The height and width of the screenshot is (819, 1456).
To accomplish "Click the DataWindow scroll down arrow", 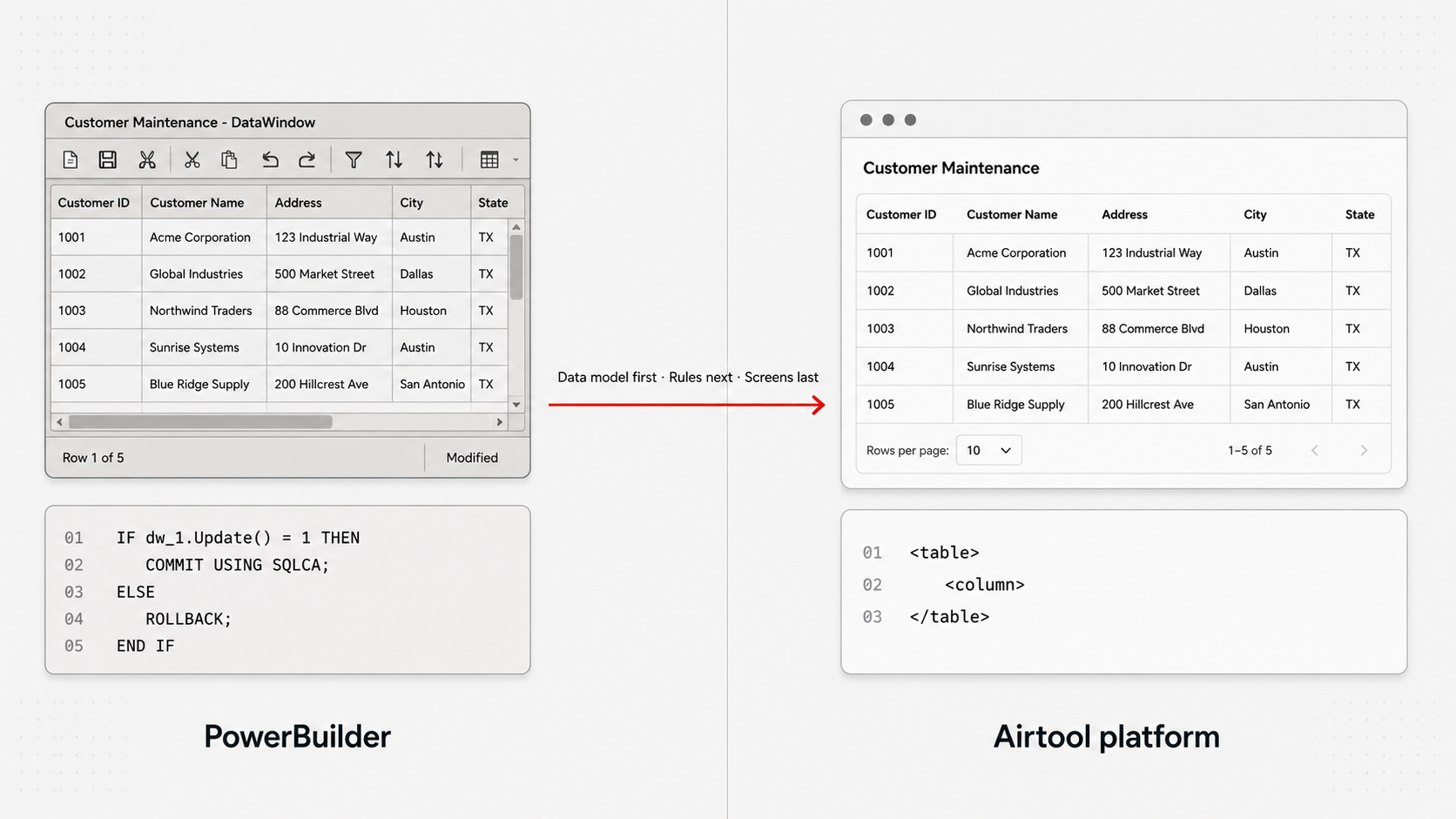I will [x=516, y=405].
